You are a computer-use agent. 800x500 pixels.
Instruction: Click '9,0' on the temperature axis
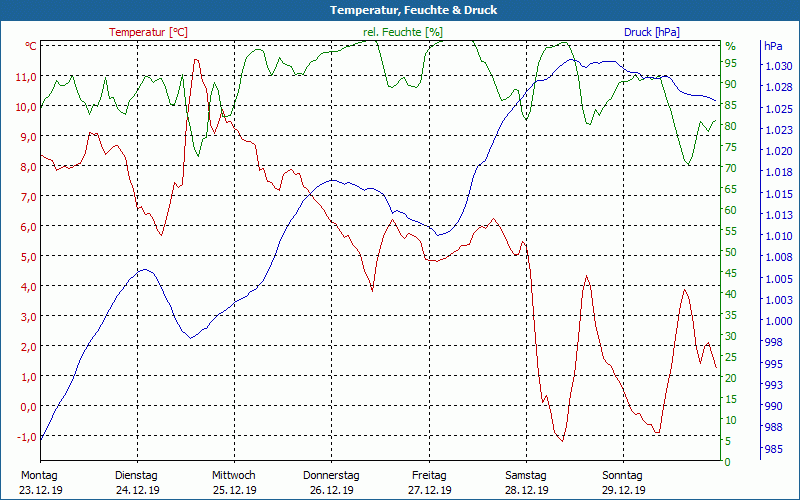click(29, 137)
